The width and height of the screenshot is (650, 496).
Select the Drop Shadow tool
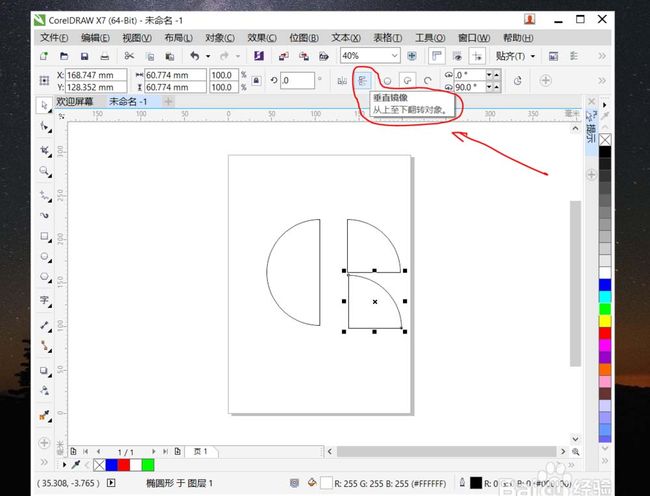[44, 371]
